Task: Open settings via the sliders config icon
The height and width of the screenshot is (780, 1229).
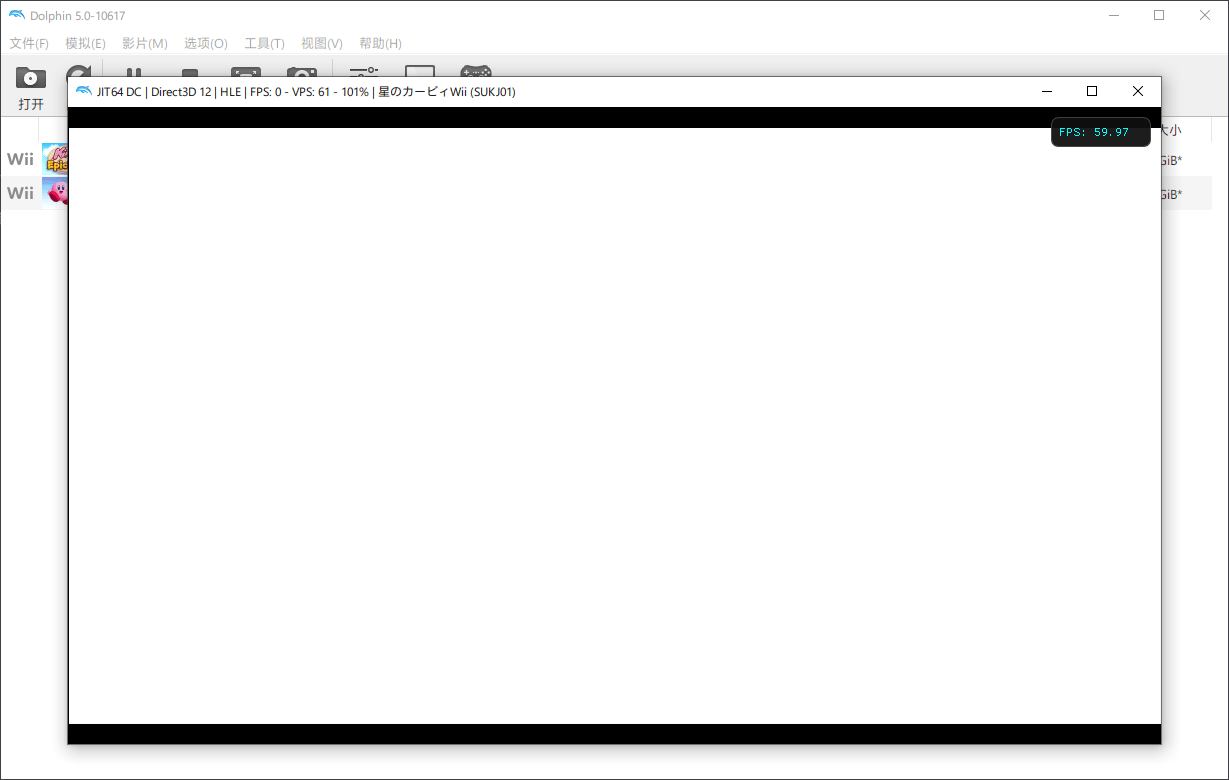Action: [x=364, y=71]
